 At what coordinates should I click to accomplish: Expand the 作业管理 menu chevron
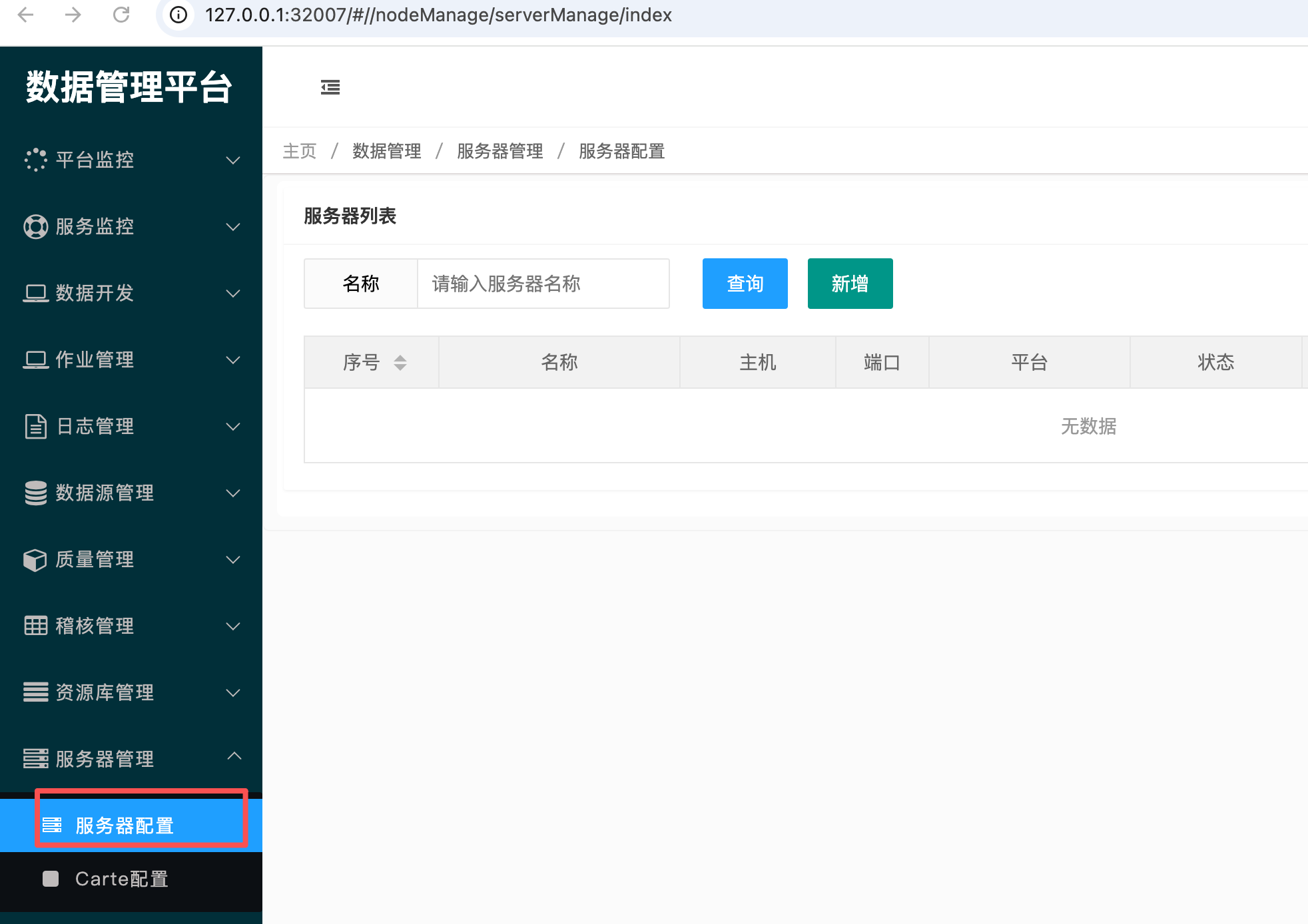point(233,359)
